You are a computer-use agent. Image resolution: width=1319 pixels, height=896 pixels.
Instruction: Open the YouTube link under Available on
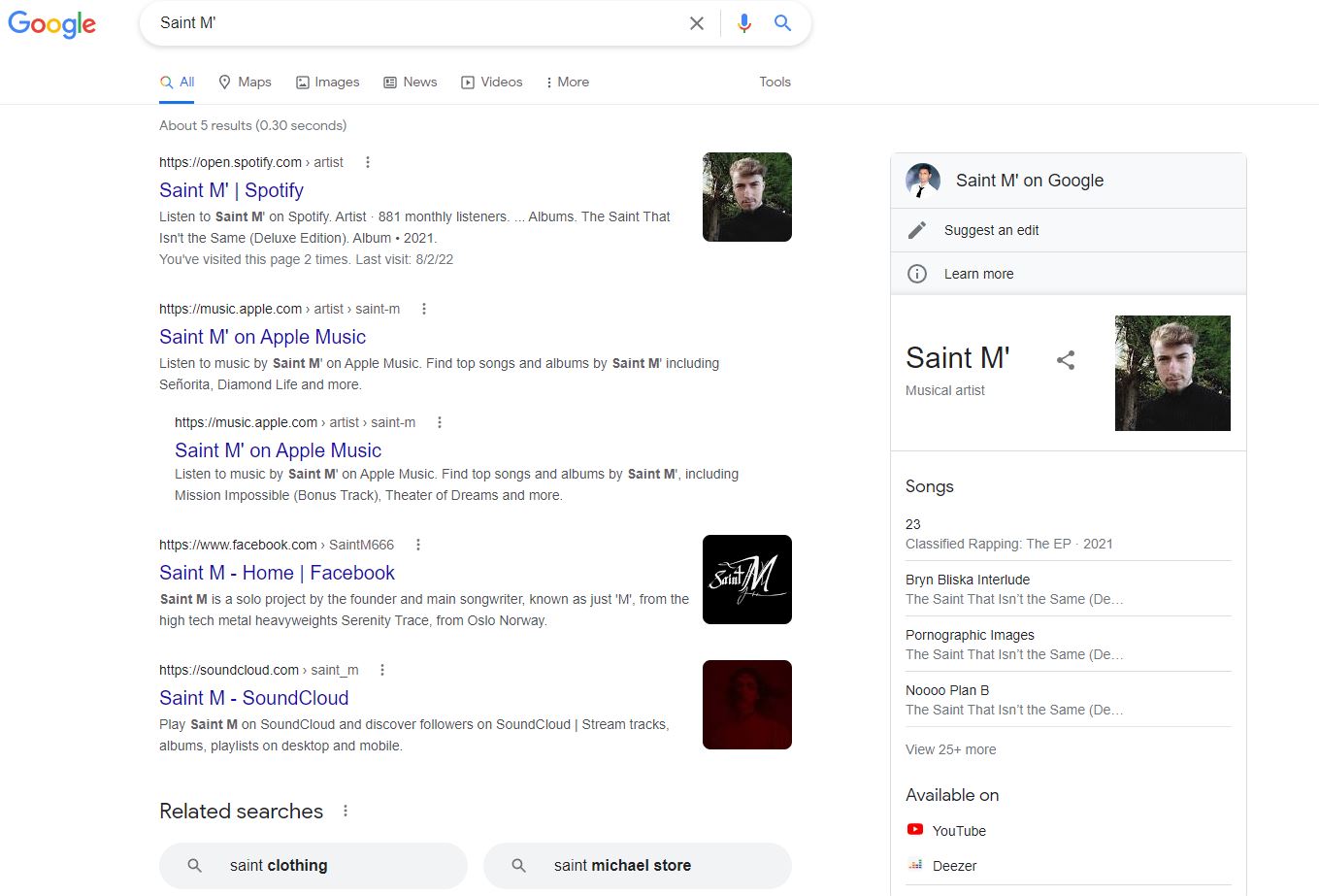pyautogui.click(x=959, y=831)
